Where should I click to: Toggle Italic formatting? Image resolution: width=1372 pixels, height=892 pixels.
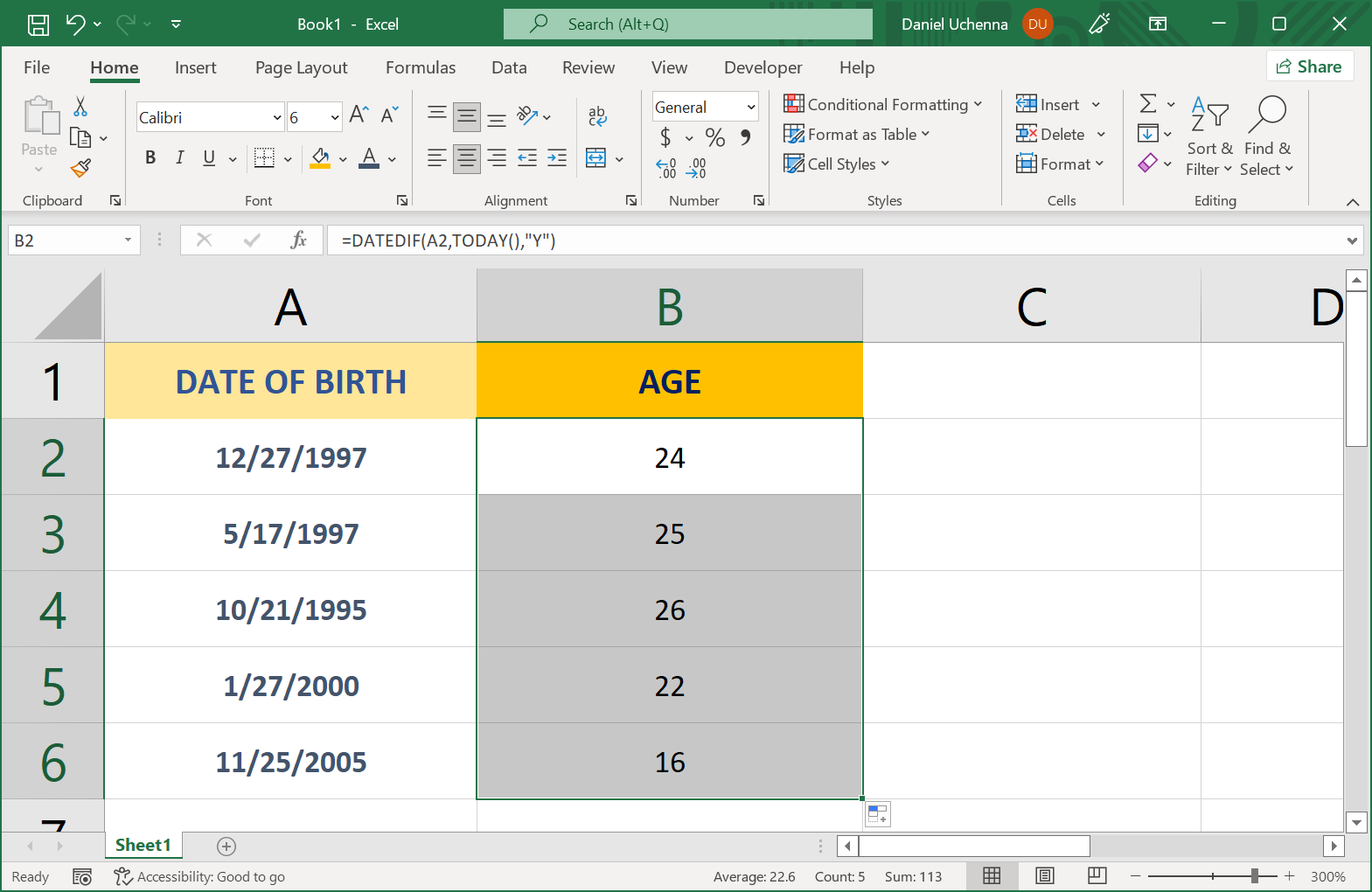pos(179,157)
